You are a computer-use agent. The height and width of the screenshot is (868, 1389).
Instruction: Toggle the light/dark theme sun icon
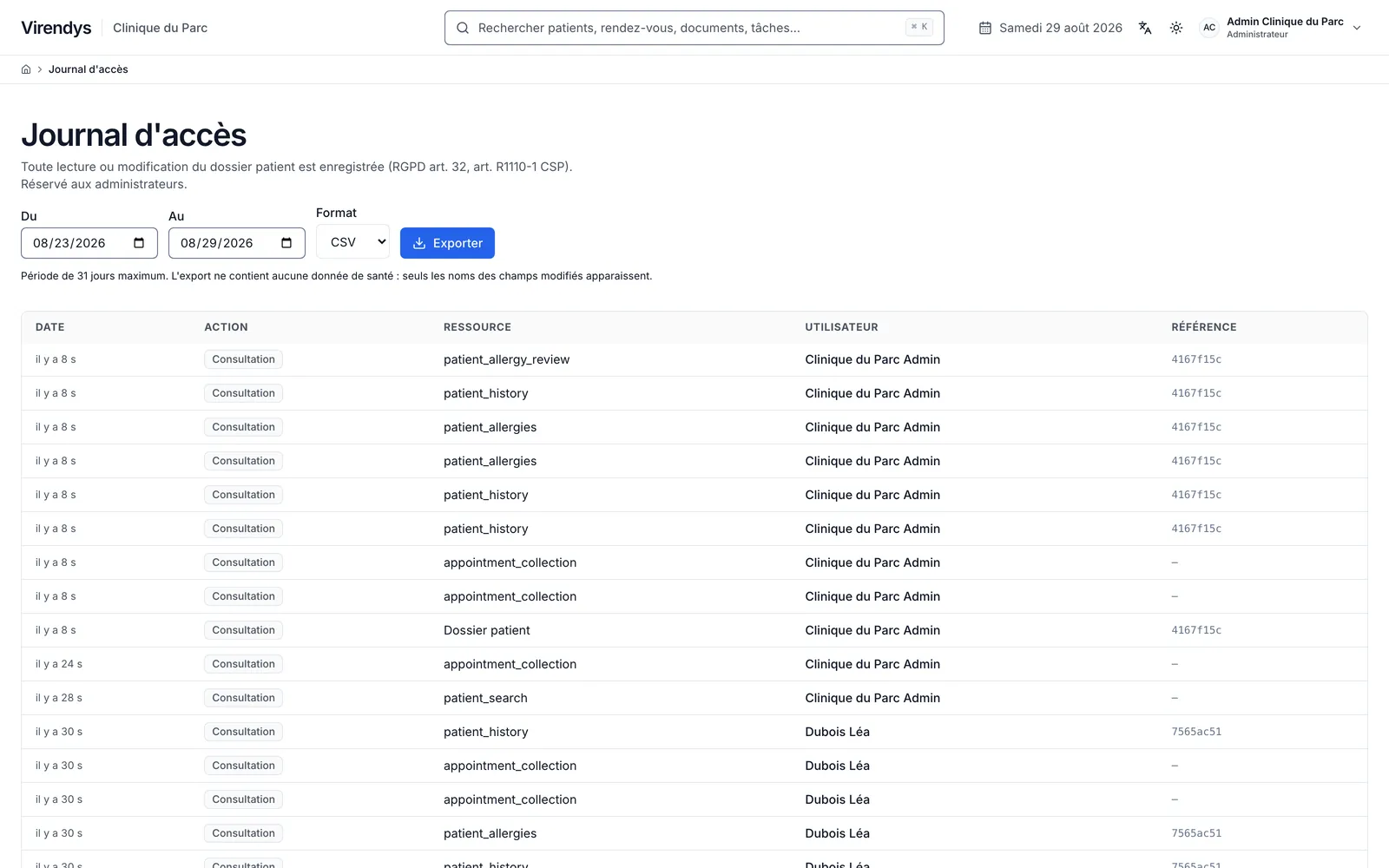pyautogui.click(x=1176, y=28)
